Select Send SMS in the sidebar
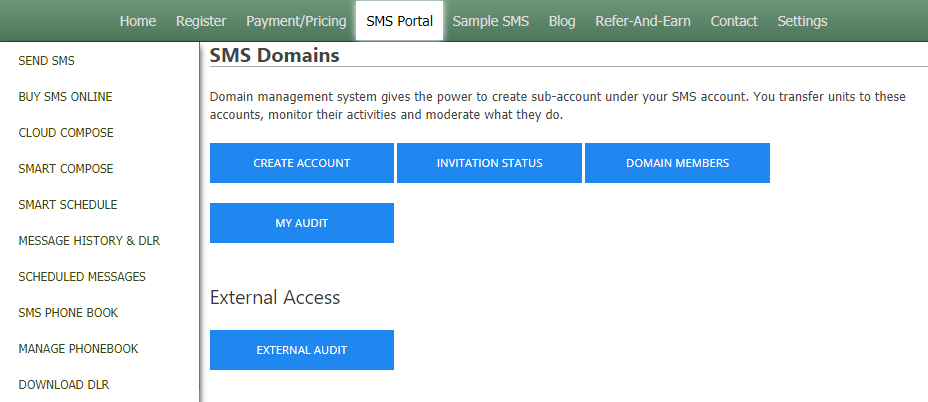 (x=47, y=60)
